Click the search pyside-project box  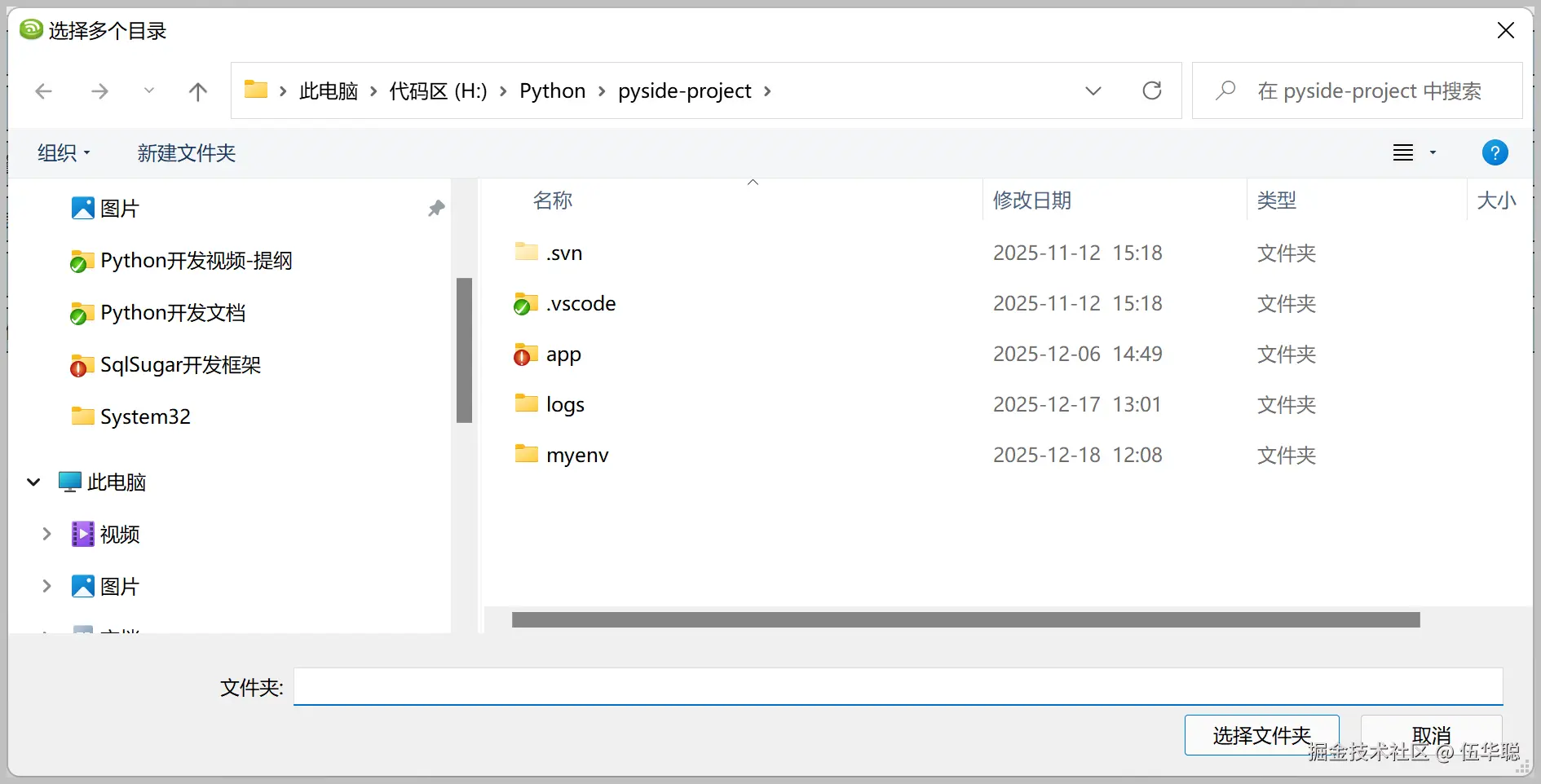tap(1368, 91)
